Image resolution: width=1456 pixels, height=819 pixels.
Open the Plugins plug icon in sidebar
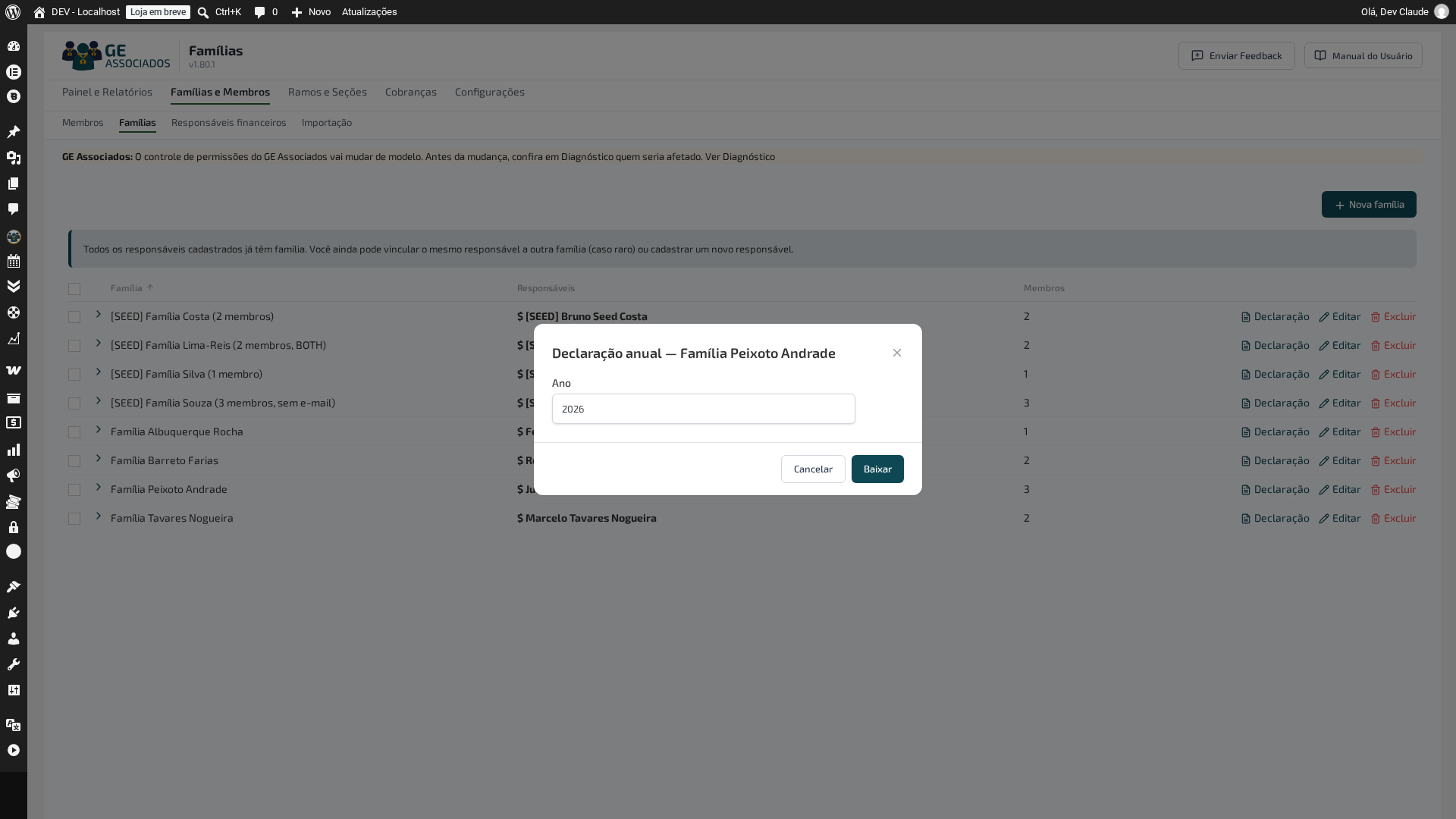pos(14,613)
